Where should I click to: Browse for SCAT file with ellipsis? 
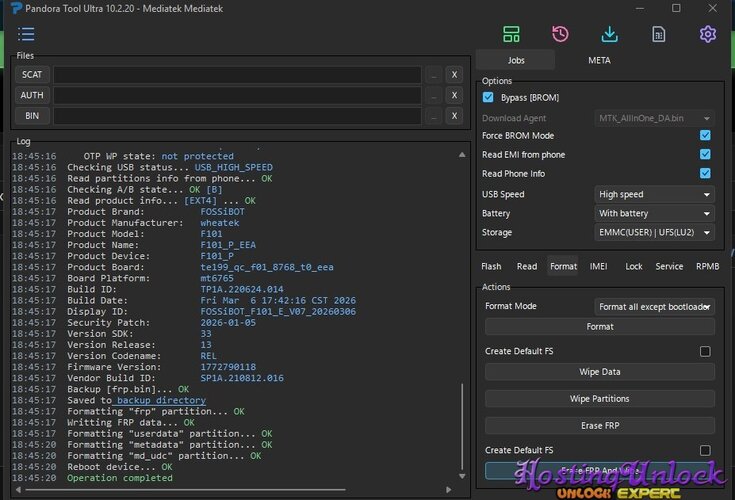pyautogui.click(x=434, y=75)
